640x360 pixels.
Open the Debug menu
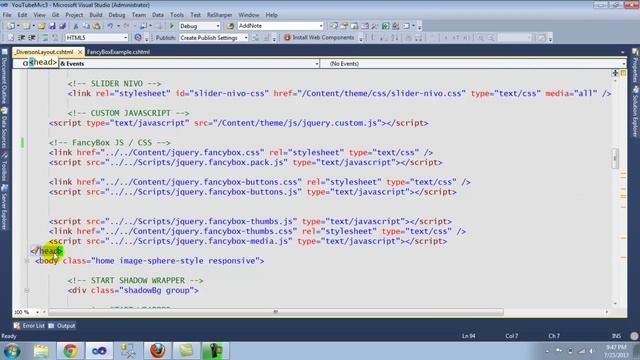click(x=117, y=15)
